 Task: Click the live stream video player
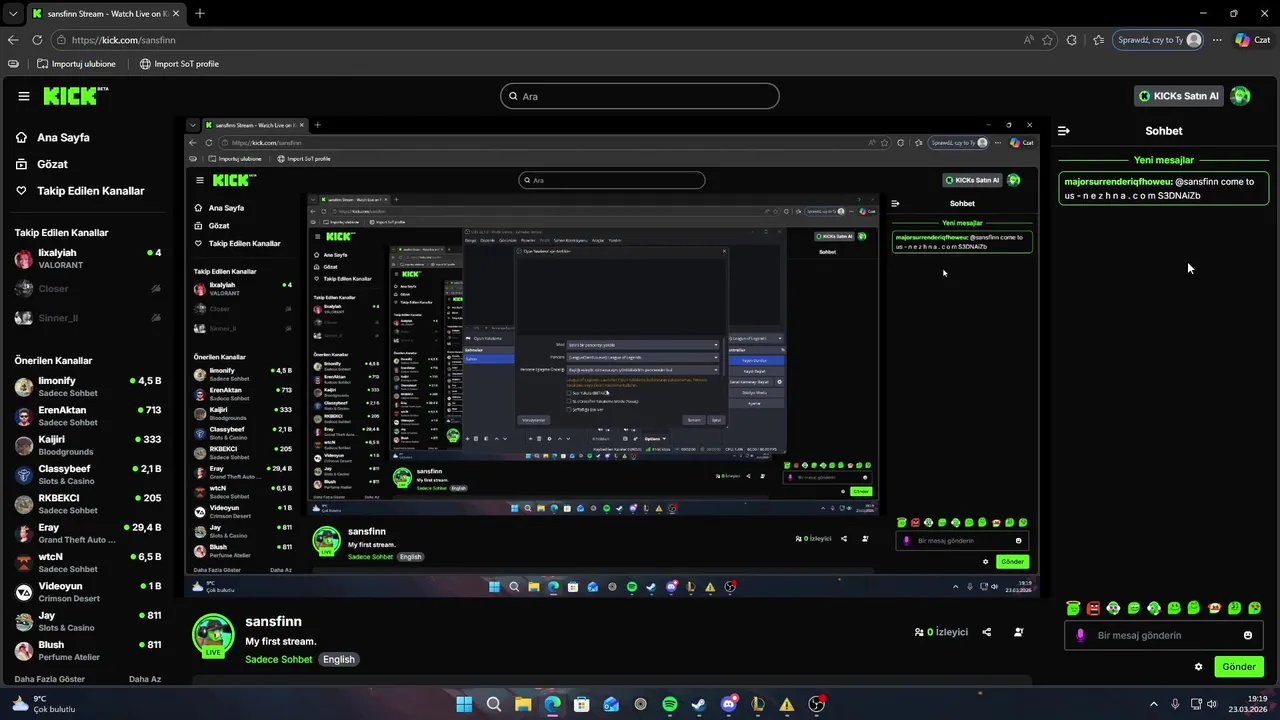tap(613, 357)
